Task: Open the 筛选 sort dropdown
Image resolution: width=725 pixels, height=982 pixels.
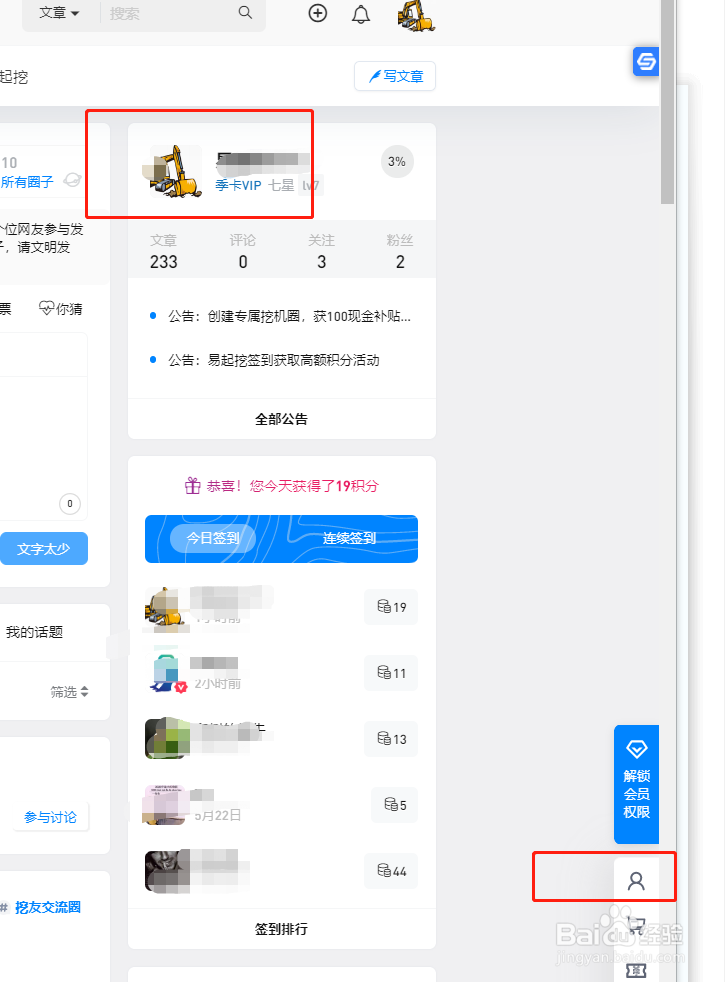Action: tap(69, 692)
